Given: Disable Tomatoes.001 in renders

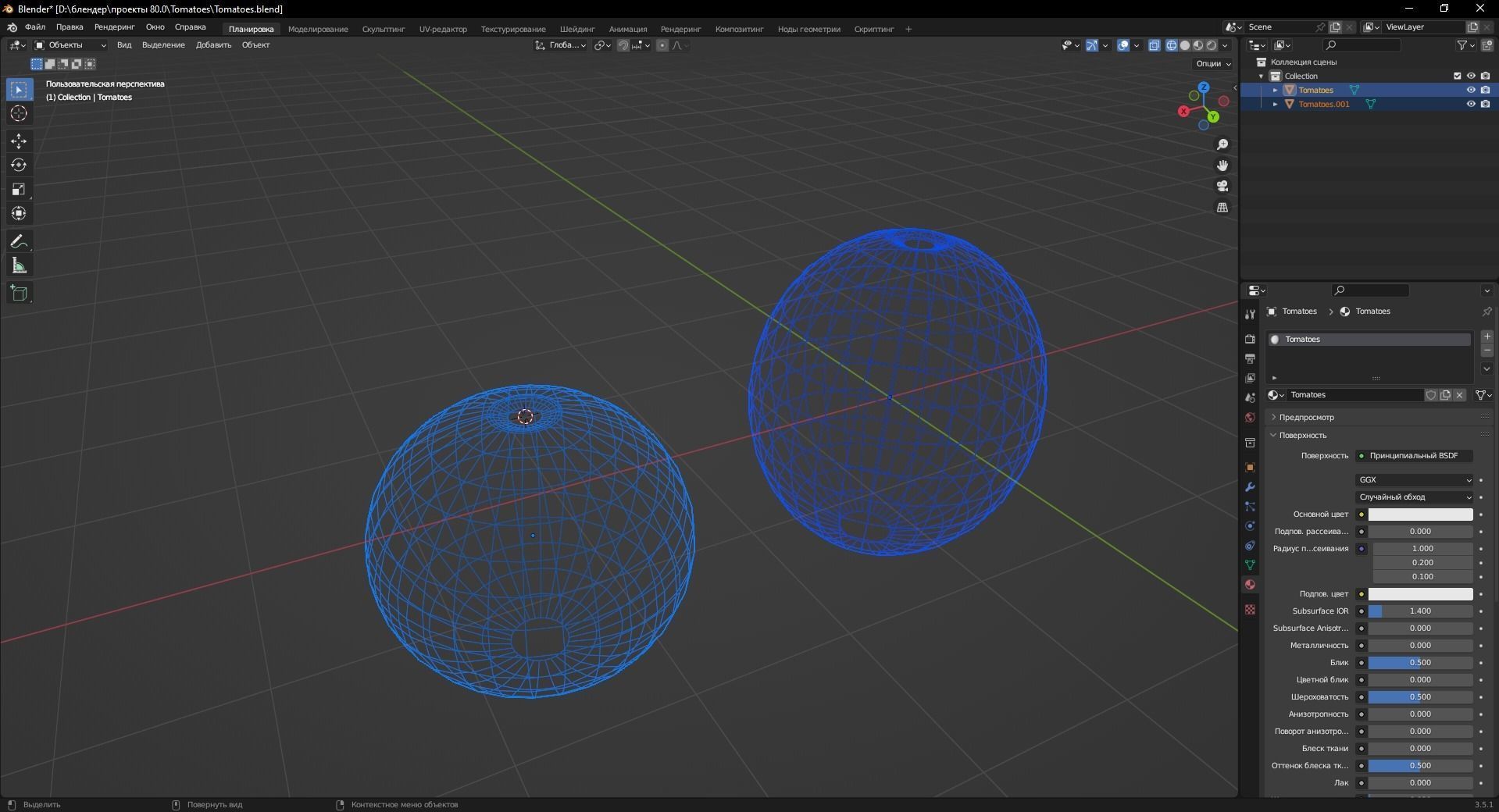Looking at the screenshot, I should point(1485,104).
